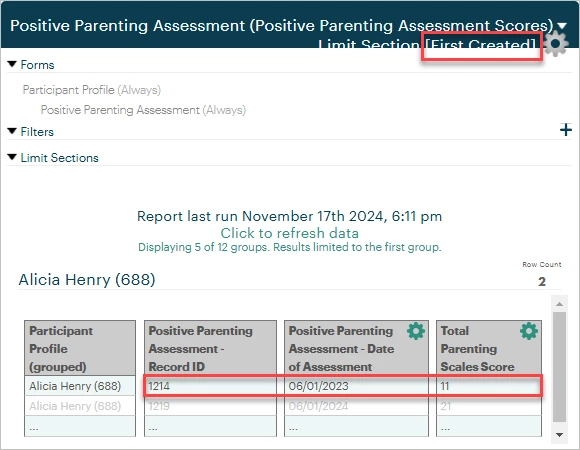
Task: Add a new filter with plus icon
Action: (566, 130)
